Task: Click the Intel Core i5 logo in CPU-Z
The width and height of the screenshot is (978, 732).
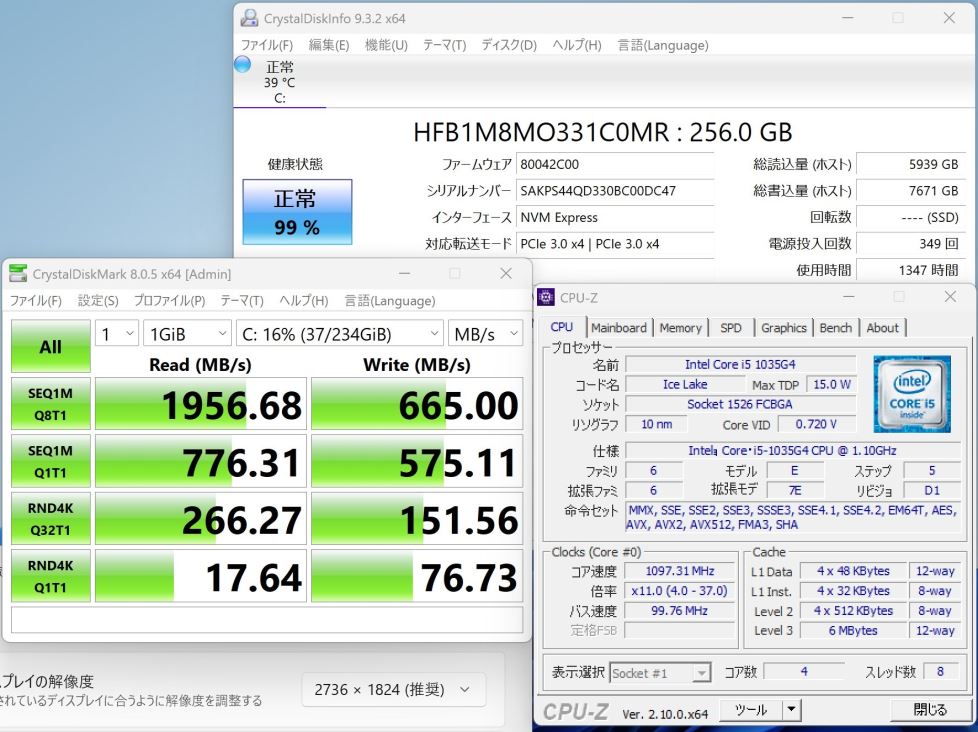Action: click(x=912, y=394)
